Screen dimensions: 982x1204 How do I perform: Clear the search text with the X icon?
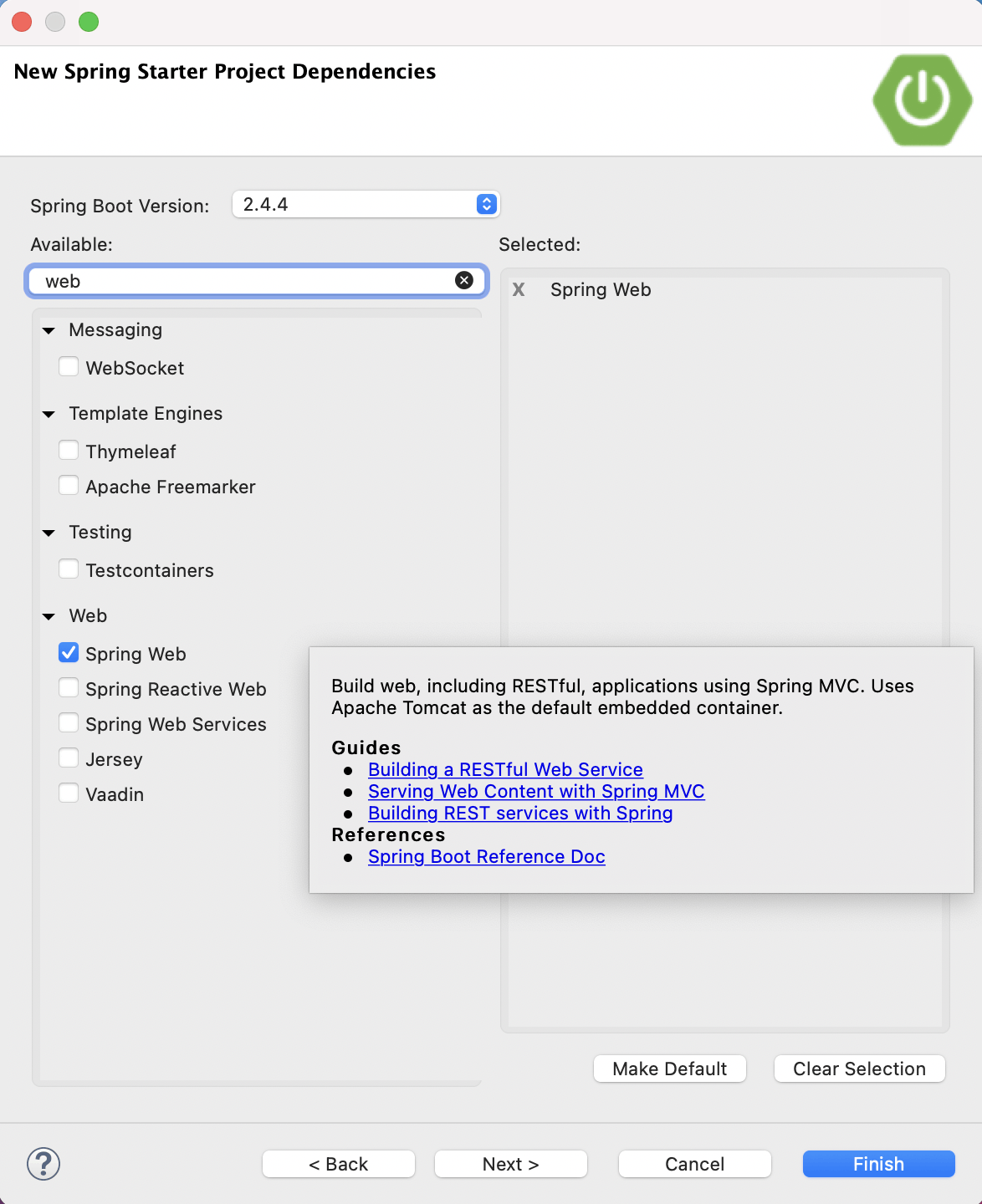tap(464, 281)
